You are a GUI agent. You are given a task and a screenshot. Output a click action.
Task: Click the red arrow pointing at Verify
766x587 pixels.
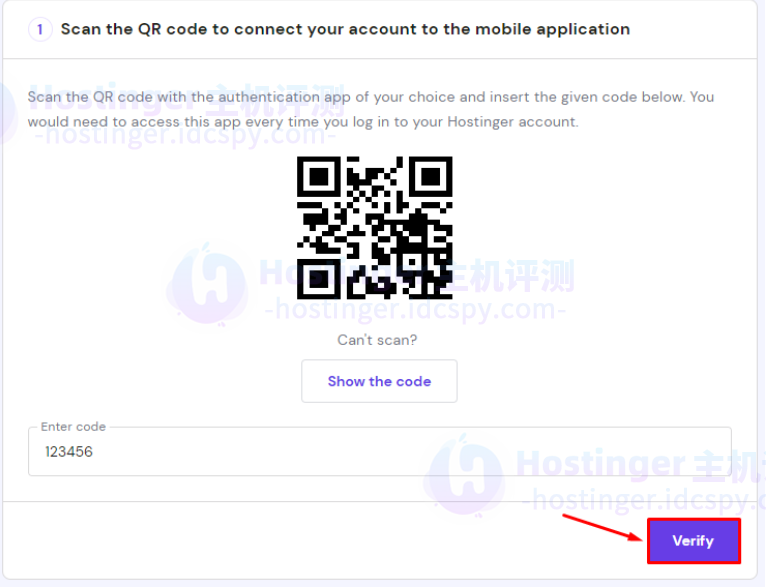[603, 527]
